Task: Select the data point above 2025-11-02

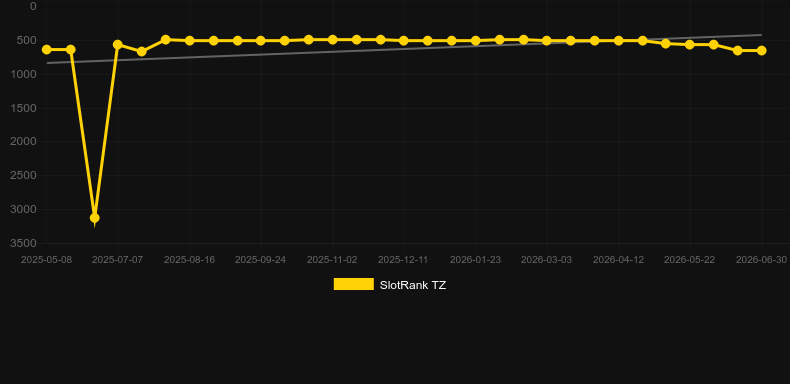Action: (333, 39)
